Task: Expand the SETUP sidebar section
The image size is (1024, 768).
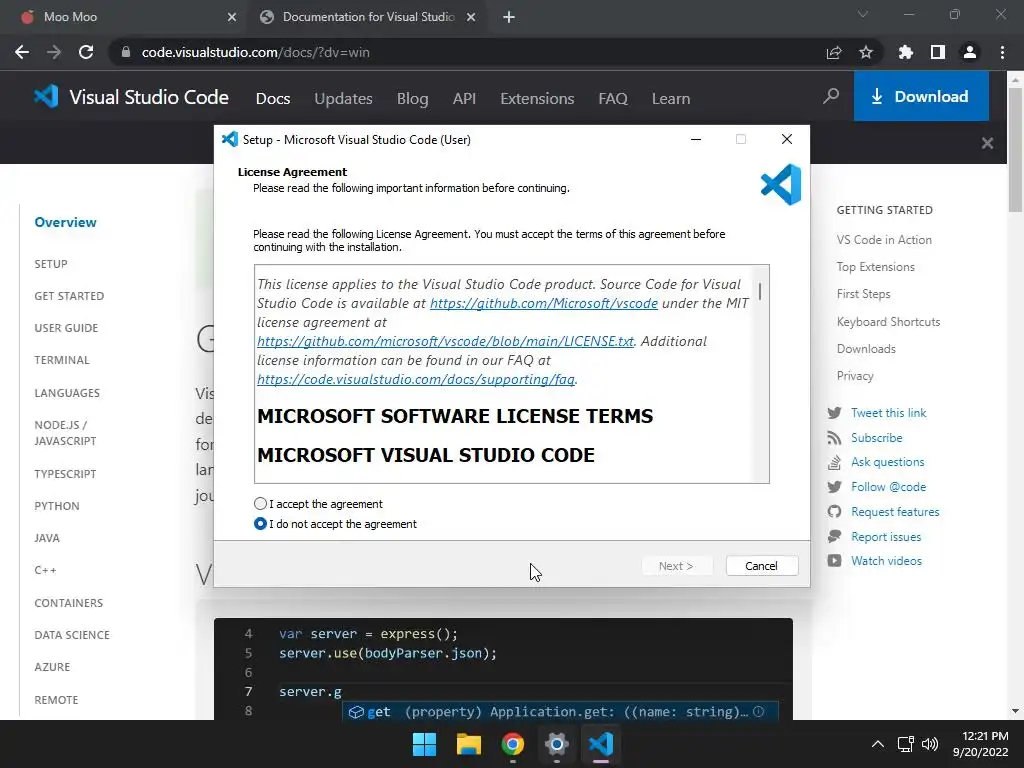Action: coord(51,264)
